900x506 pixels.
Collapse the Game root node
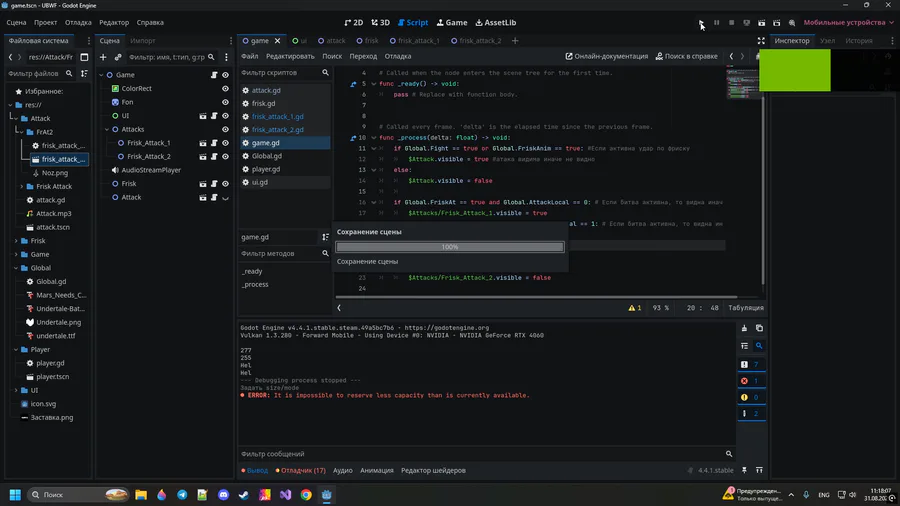(x=102, y=75)
